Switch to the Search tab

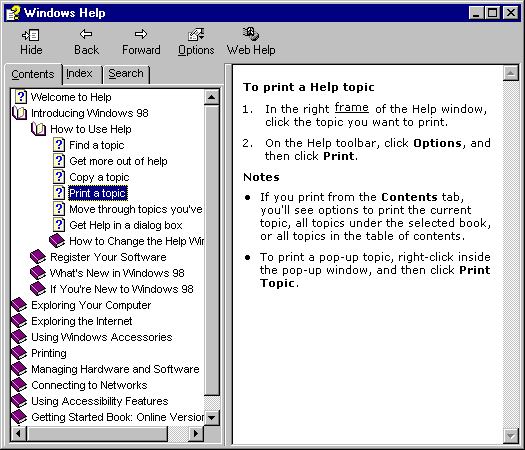[126, 73]
